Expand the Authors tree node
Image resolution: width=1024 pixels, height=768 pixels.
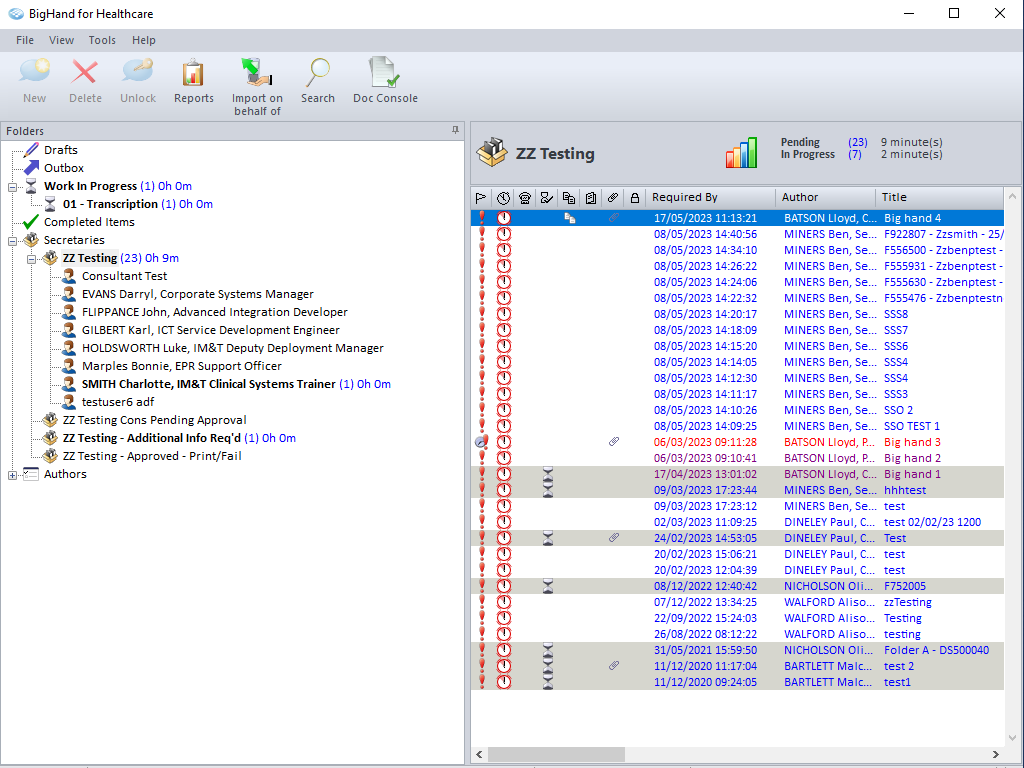[x=12, y=475]
